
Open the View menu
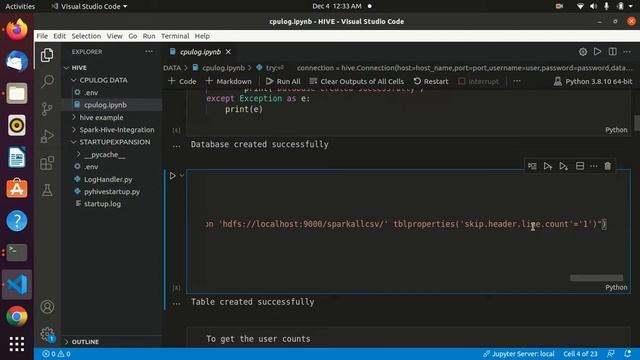click(114, 36)
